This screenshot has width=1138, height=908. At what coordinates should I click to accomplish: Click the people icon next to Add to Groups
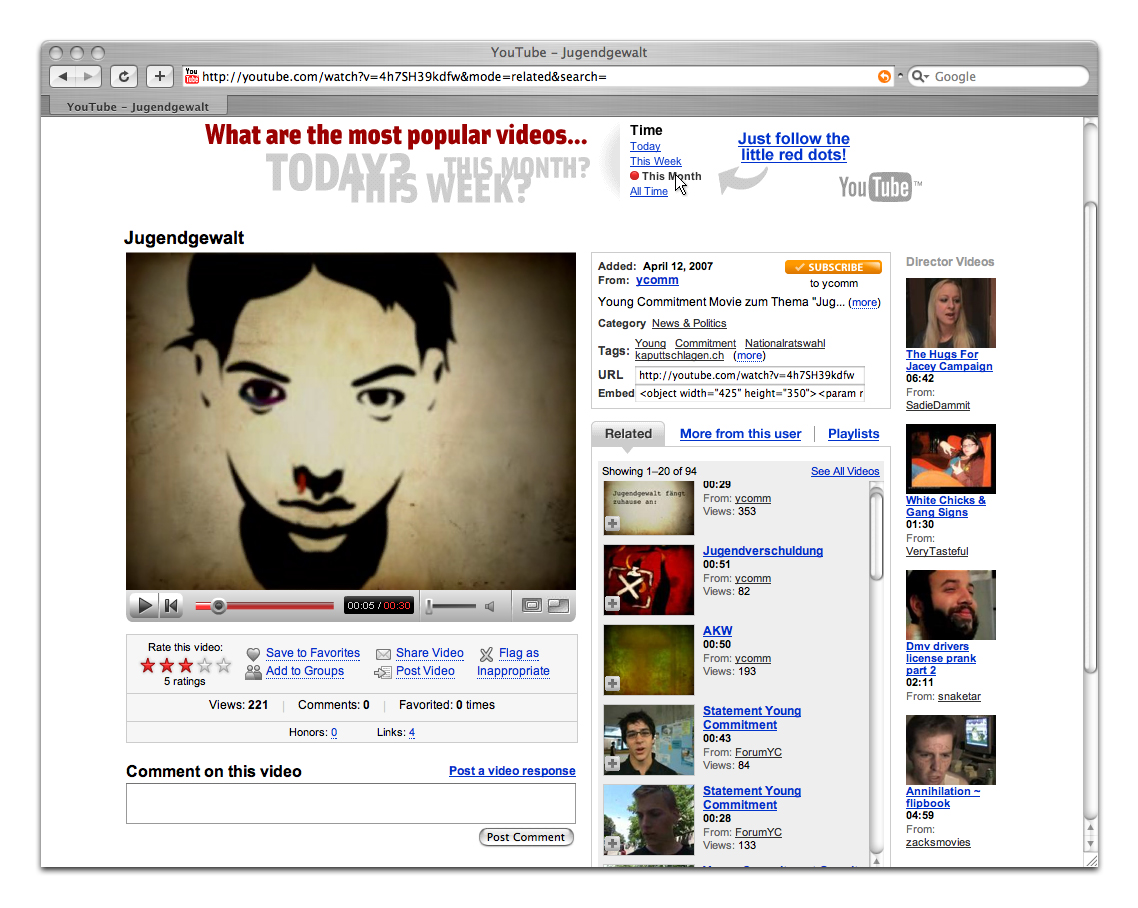[x=253, y=672]
